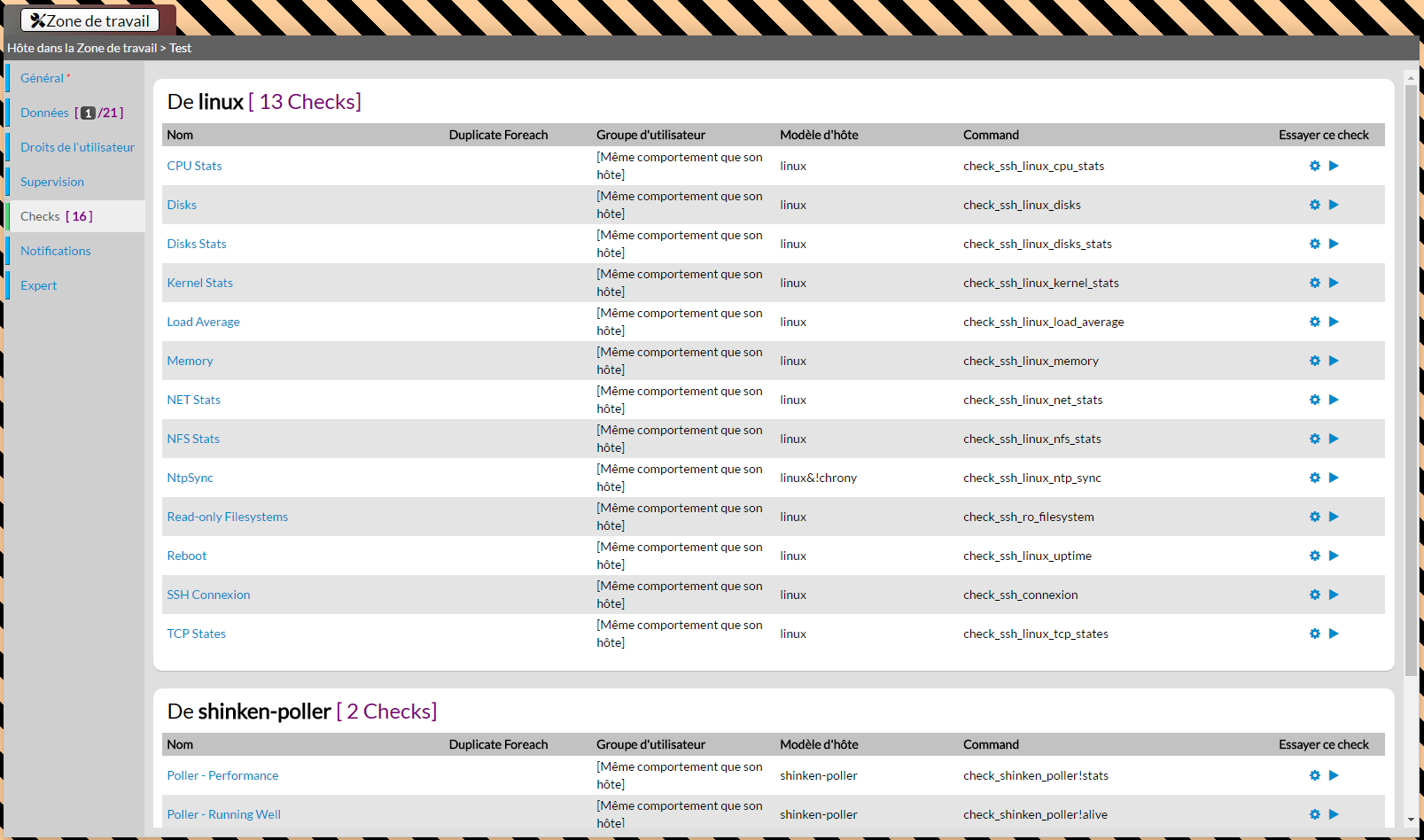Click the scrollbar down arrow

point(1411,821)
